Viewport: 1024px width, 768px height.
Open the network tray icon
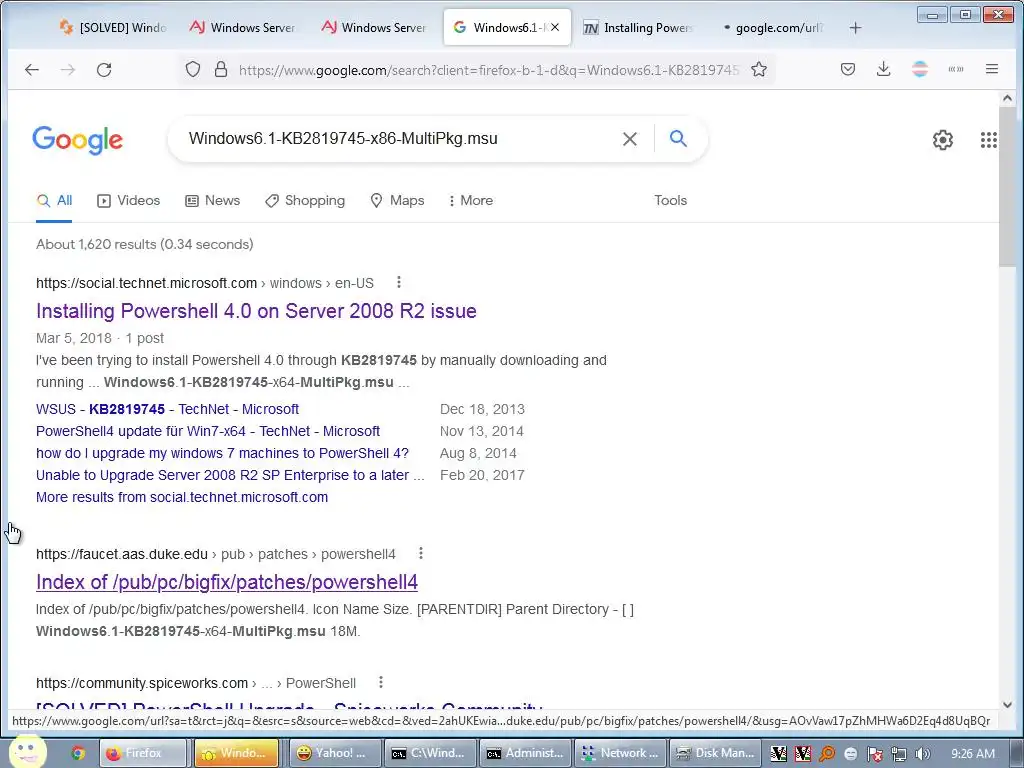tap(899, 754)
